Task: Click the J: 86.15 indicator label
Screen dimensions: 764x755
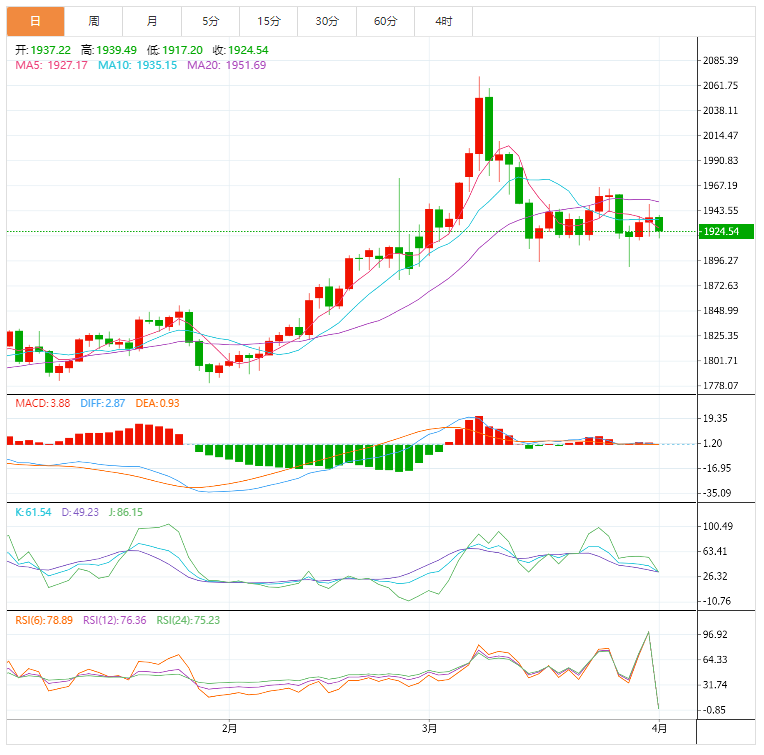Action: (126, 512)
